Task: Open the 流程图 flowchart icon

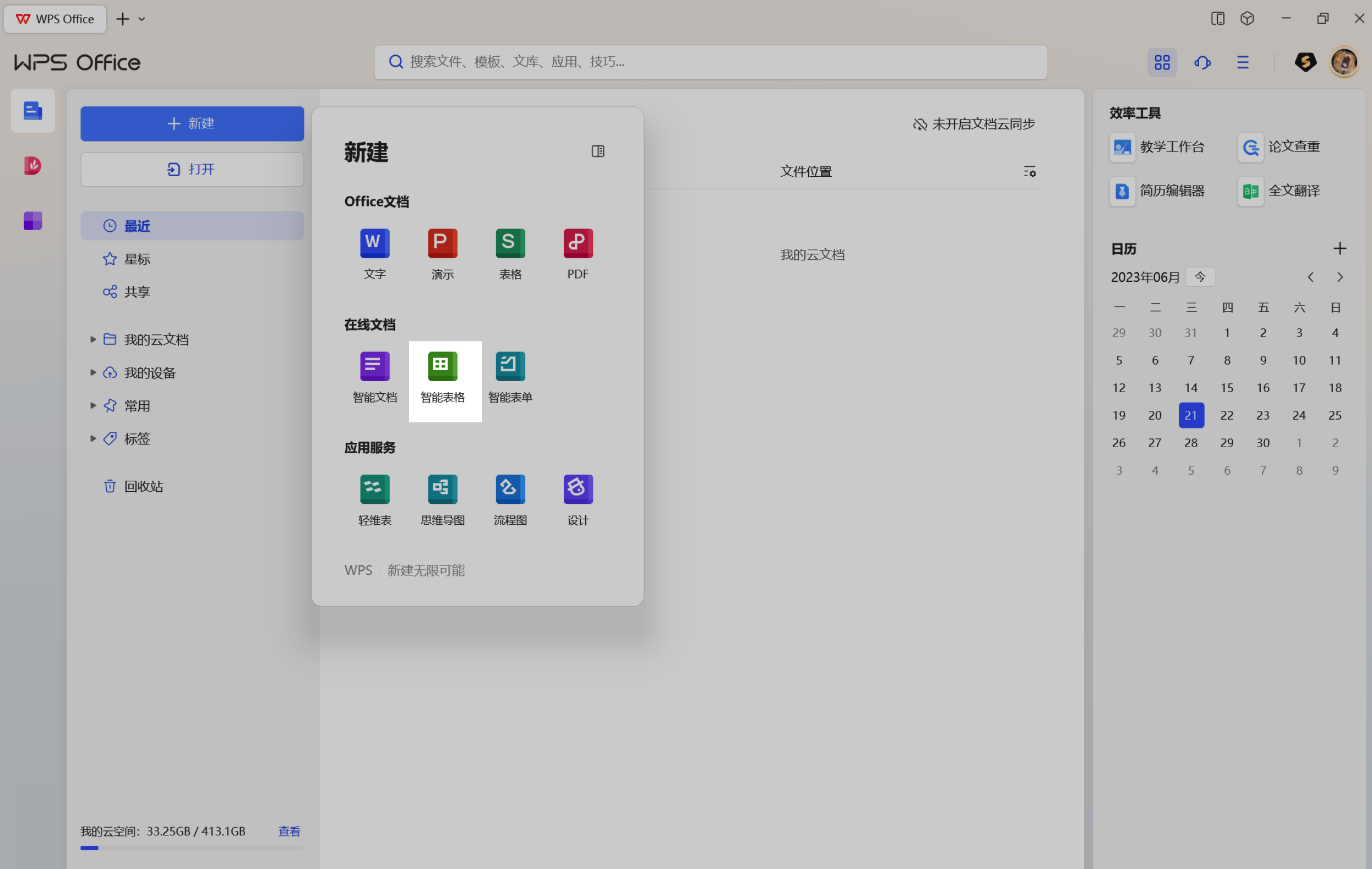Action: coord(510,490)
